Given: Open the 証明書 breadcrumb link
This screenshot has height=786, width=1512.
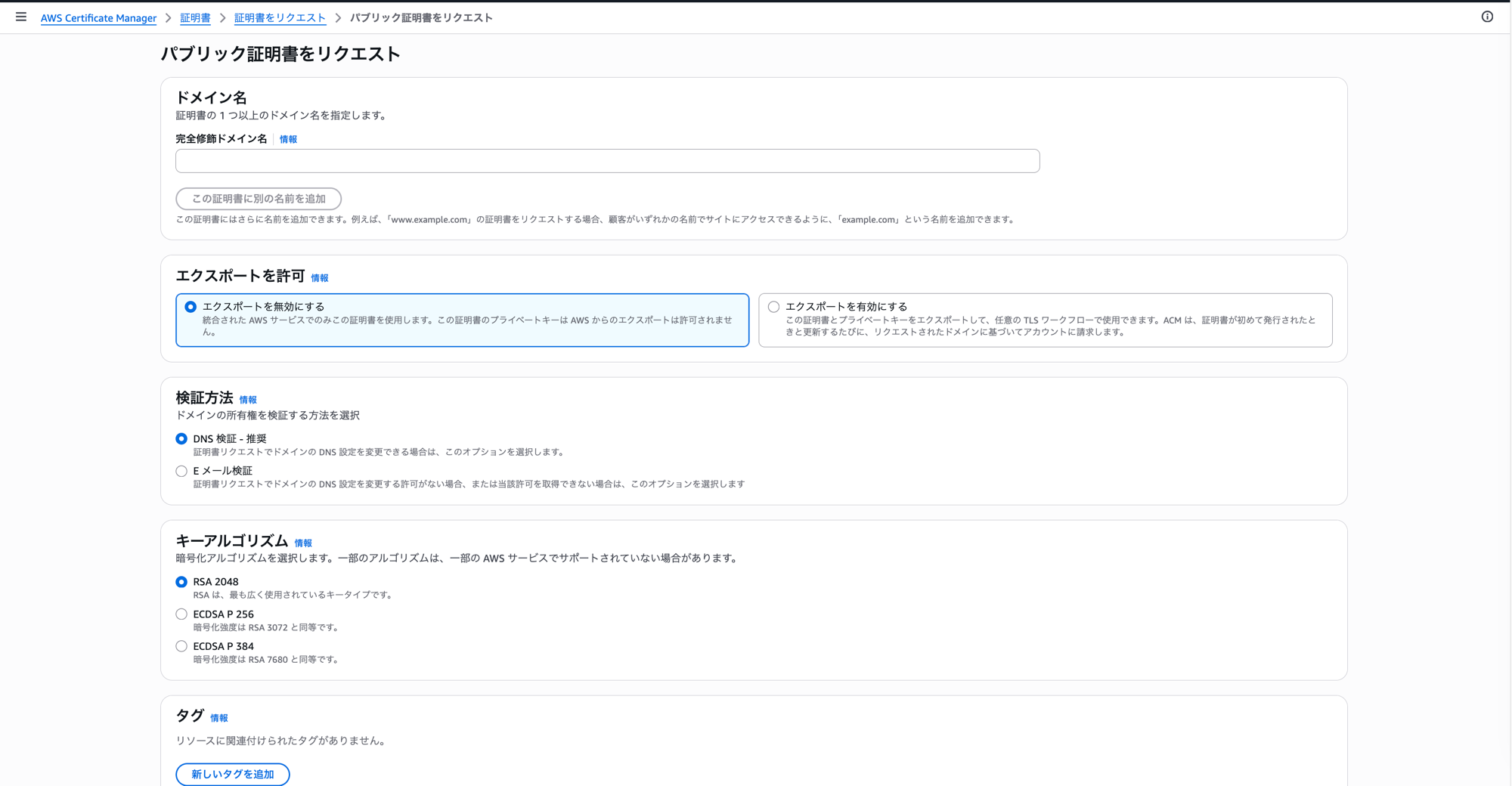Looking at the screenshot, I should tap(195, 18).
